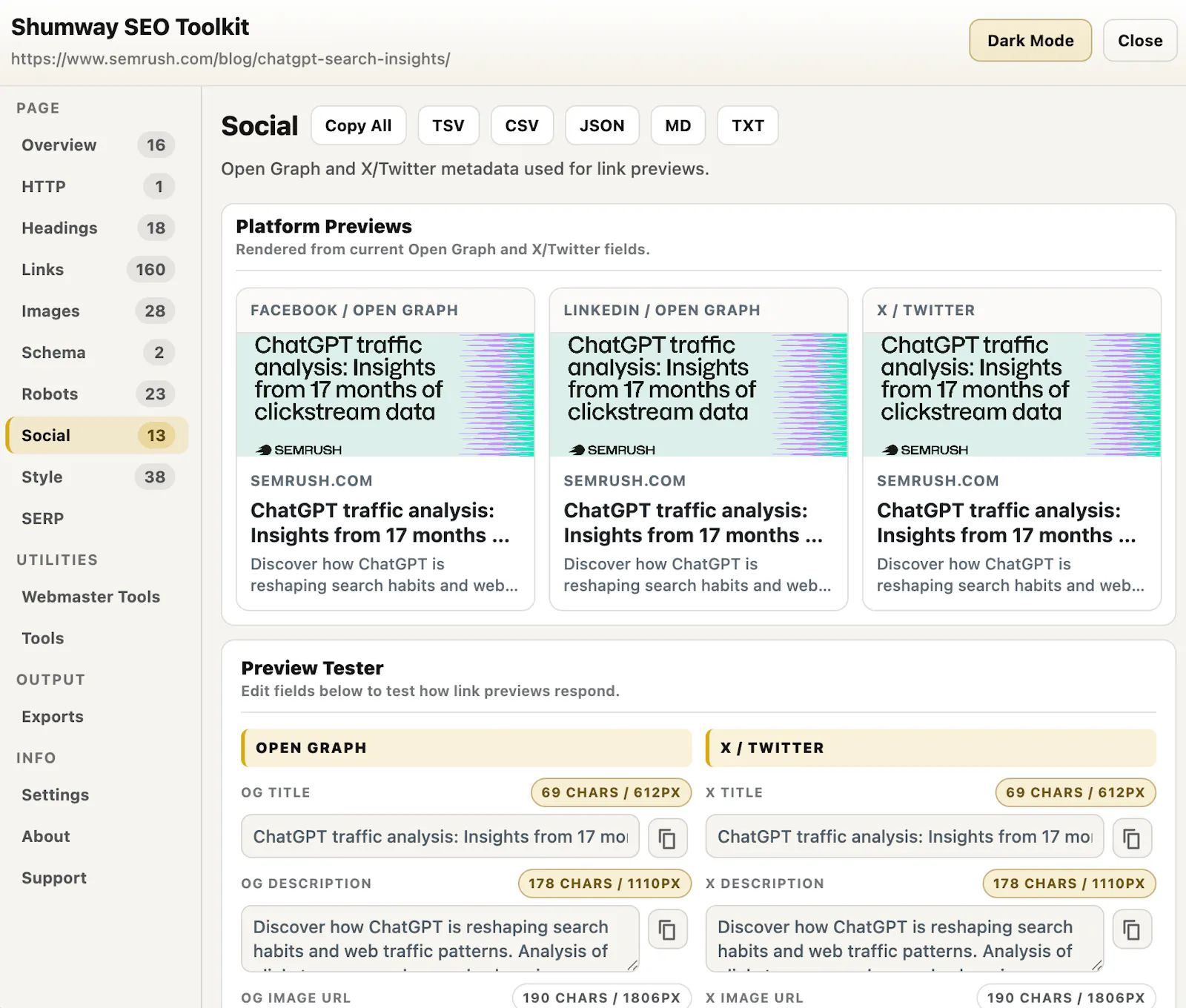This screenshot has height=1008, width=1186.
Task: Click the page URL under the toolkit title
Action: [231, 59]
